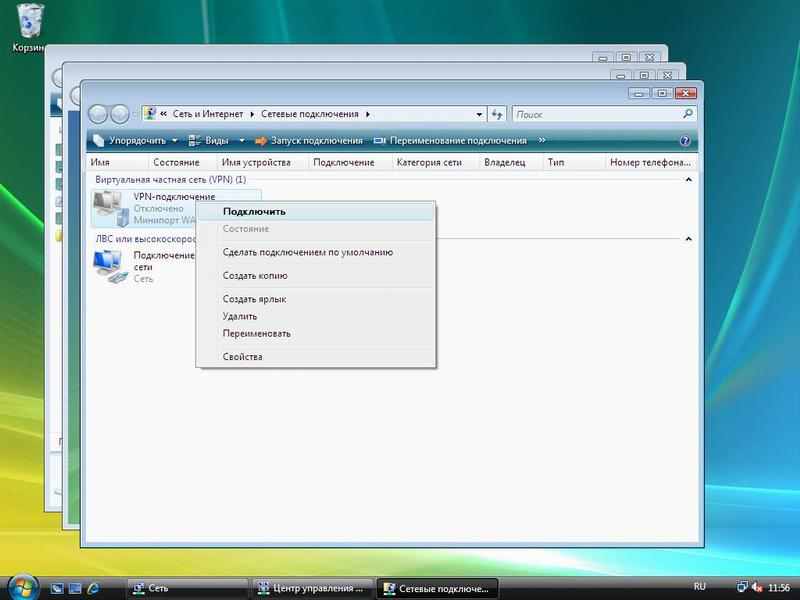Open address bar history dropdown arrow
This screenshot has height=600, width=800.
479,114
